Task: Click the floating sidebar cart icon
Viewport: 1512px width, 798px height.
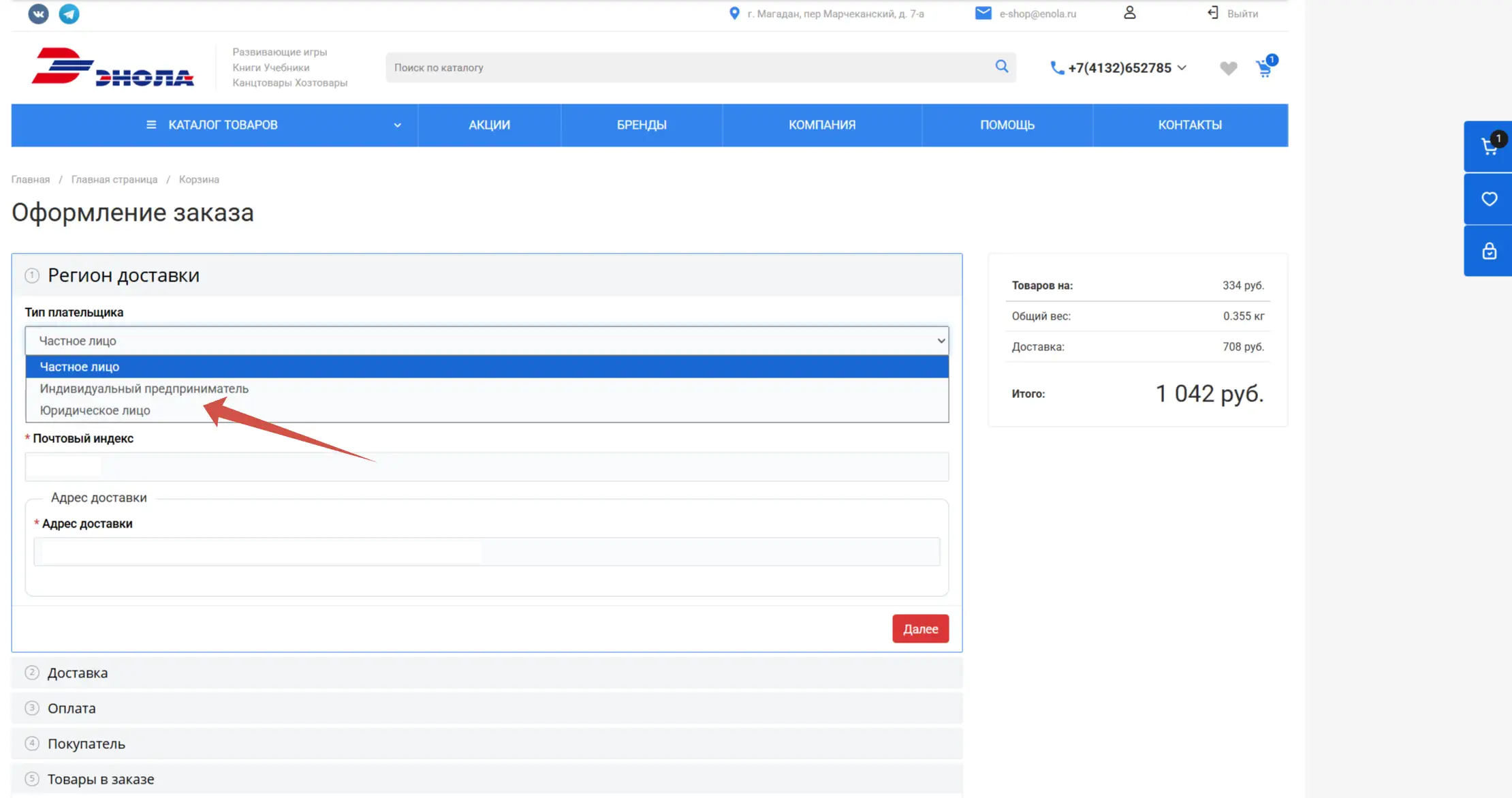Action: (1489, 146)
